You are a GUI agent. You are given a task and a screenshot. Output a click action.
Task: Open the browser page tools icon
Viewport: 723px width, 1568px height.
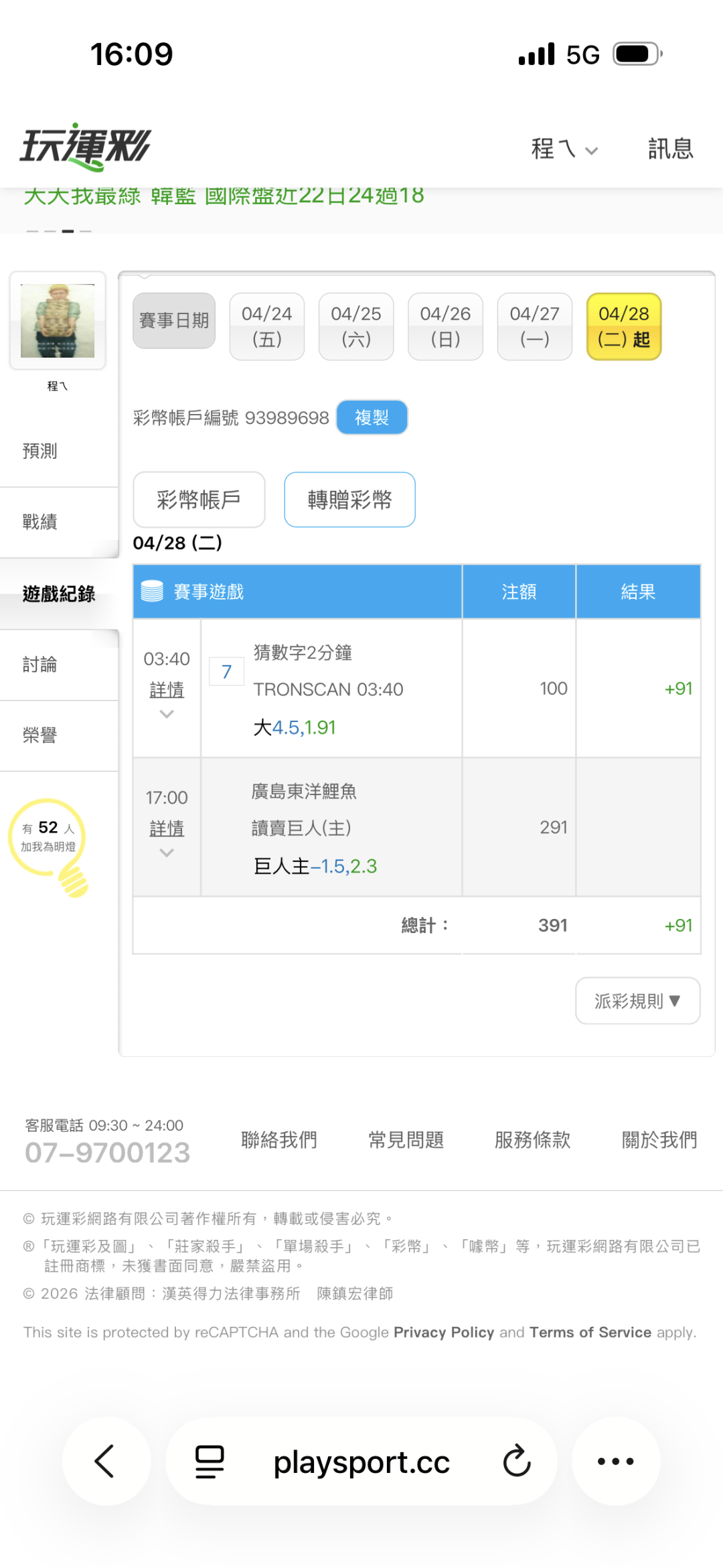[210, 1461]
